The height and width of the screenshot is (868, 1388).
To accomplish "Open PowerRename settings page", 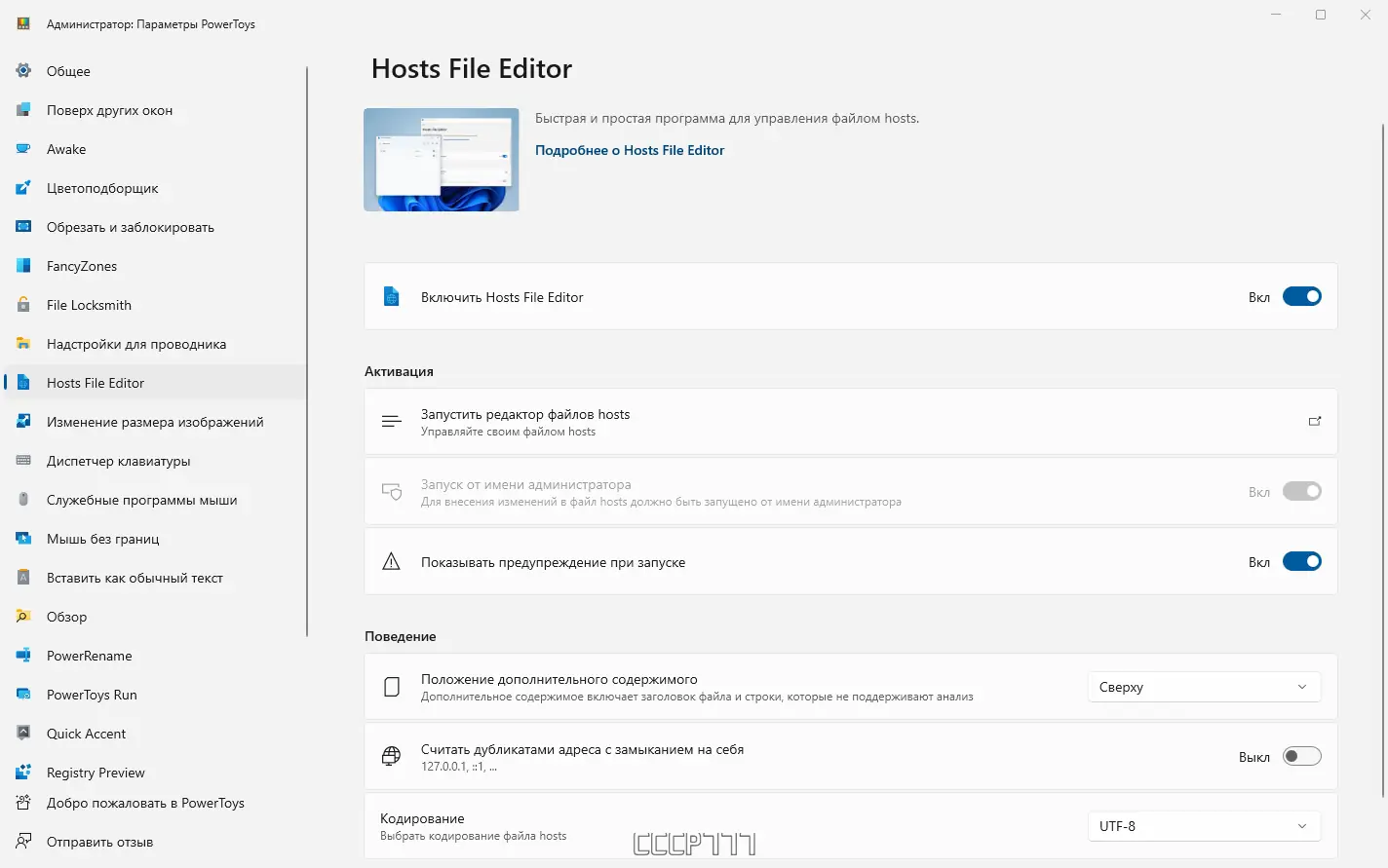I will click(x=156, y=655).
